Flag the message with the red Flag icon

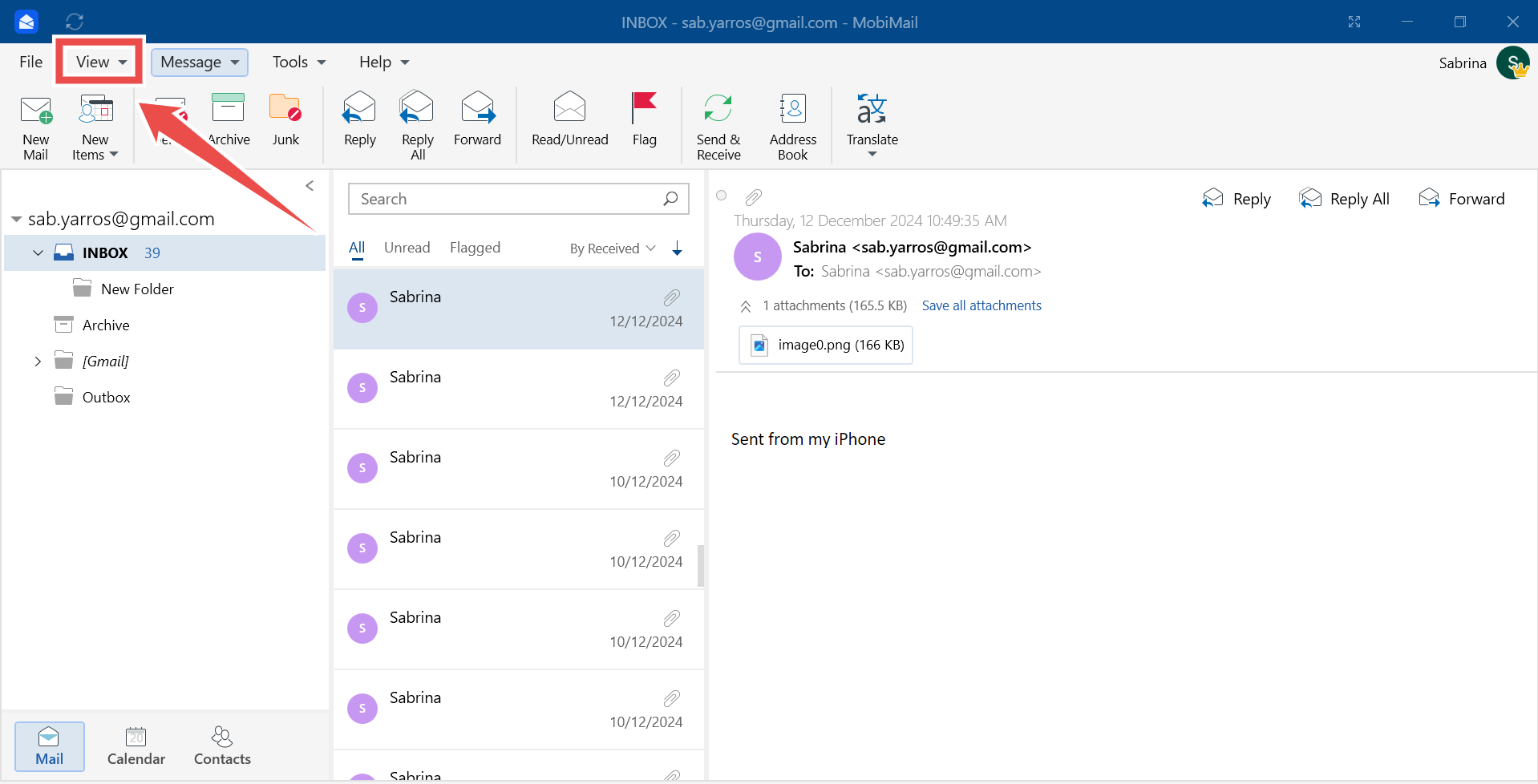(644, 120)
